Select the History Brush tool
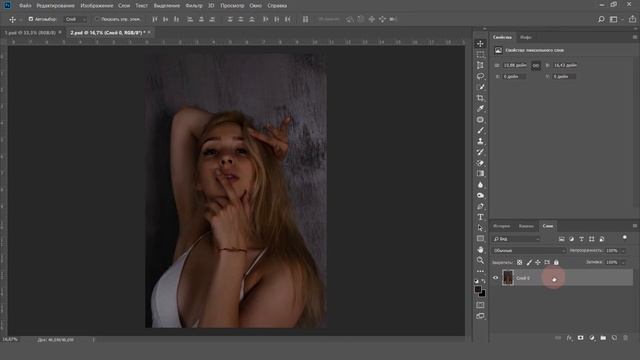Image resolution: width=640 pixels, height=360 pixels. 480,152
